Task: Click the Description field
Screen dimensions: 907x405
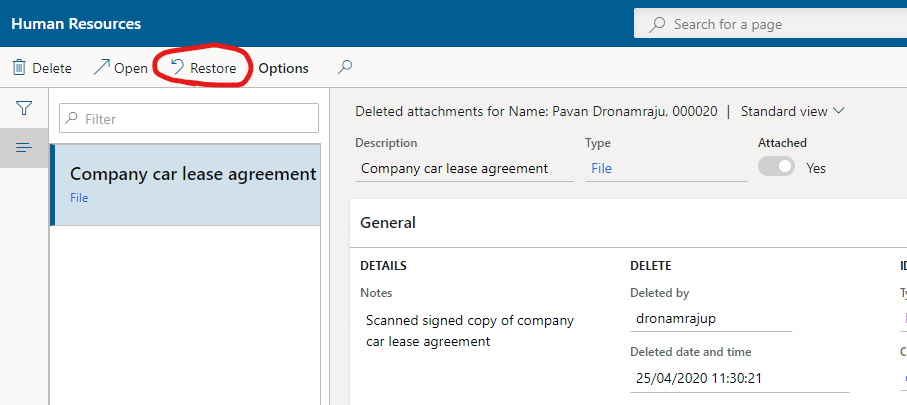Action: click(x=464, y=168)
